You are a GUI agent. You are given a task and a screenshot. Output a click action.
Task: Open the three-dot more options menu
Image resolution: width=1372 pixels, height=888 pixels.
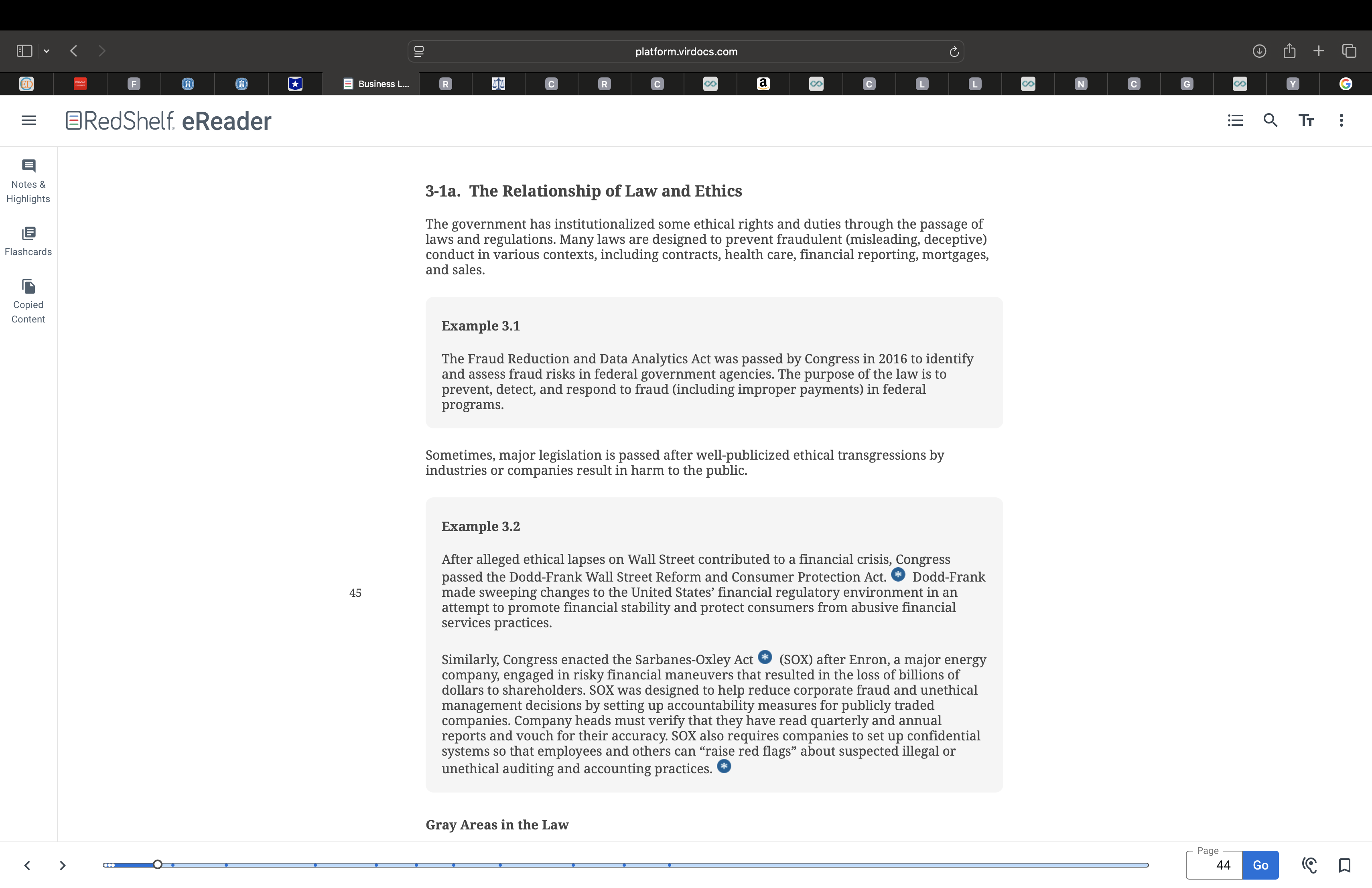[1341, 120]
